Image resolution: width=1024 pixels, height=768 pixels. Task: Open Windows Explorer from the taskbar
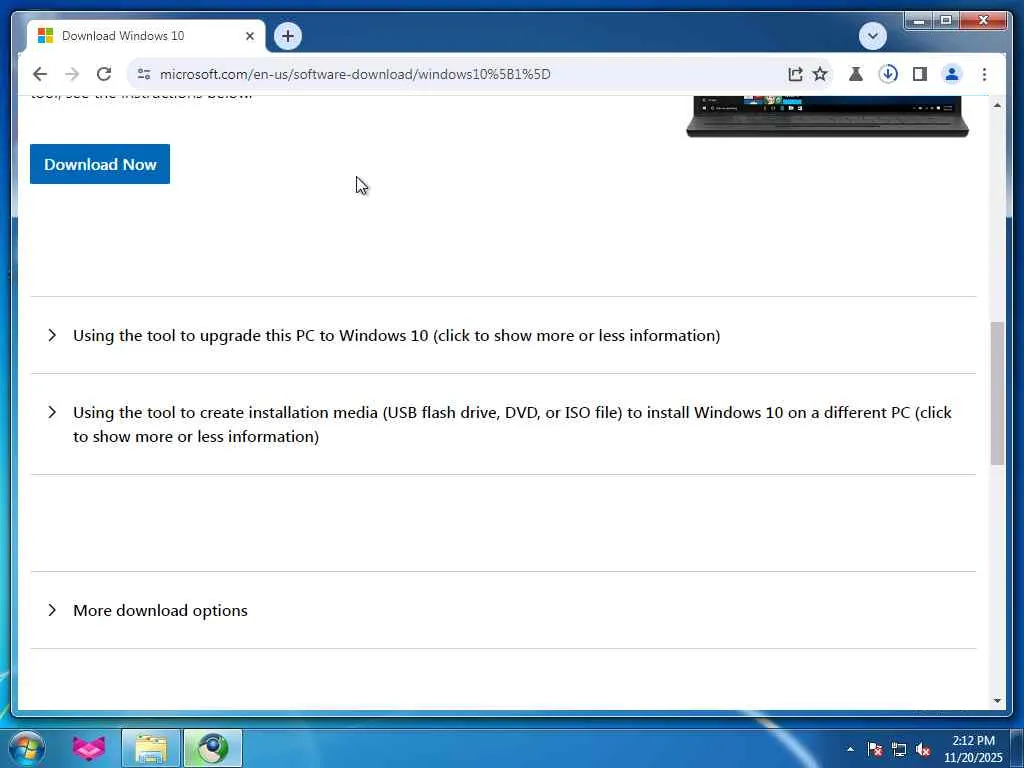[151, 748]
